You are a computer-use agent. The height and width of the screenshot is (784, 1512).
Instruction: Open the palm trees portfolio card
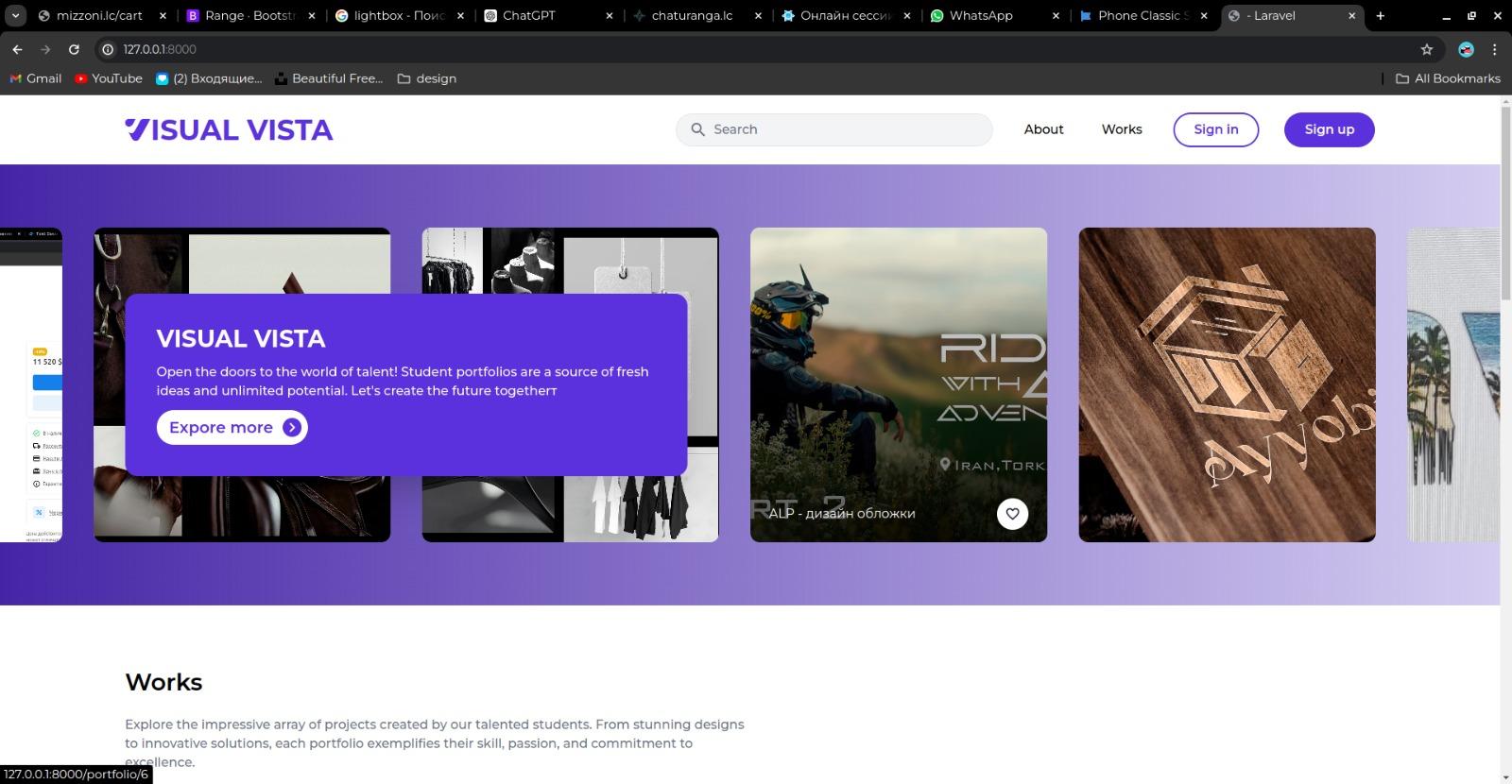[1452, 384]
